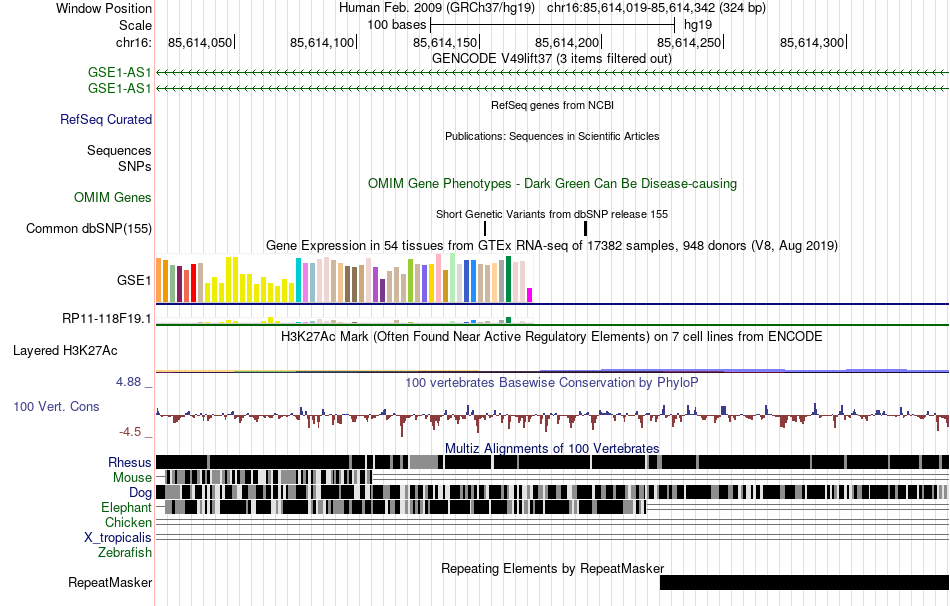
Task: Select the GSE1 GTEx expression label
Action: [x=134, y=280]
